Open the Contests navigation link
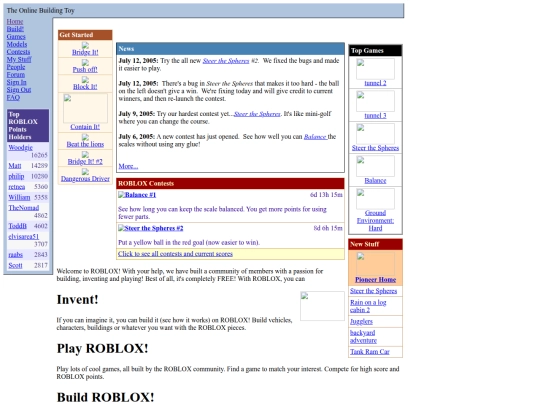Screen dimensions: 540x405 coord(18,52)
